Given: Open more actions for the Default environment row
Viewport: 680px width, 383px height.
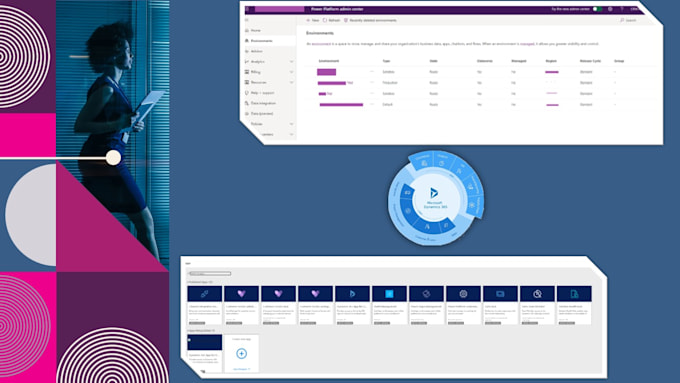Looking at the screenshot, I should tap(372, 104).
